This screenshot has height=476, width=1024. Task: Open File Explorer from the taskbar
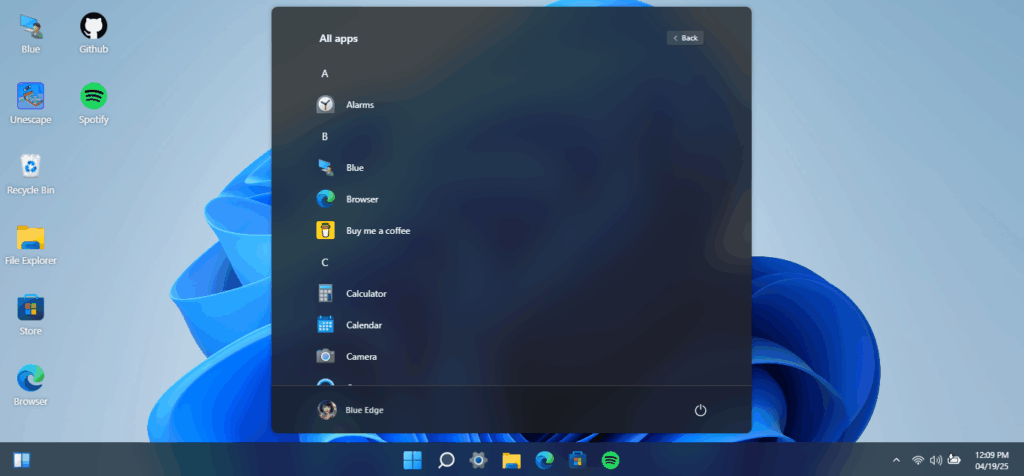click(511, 460)
